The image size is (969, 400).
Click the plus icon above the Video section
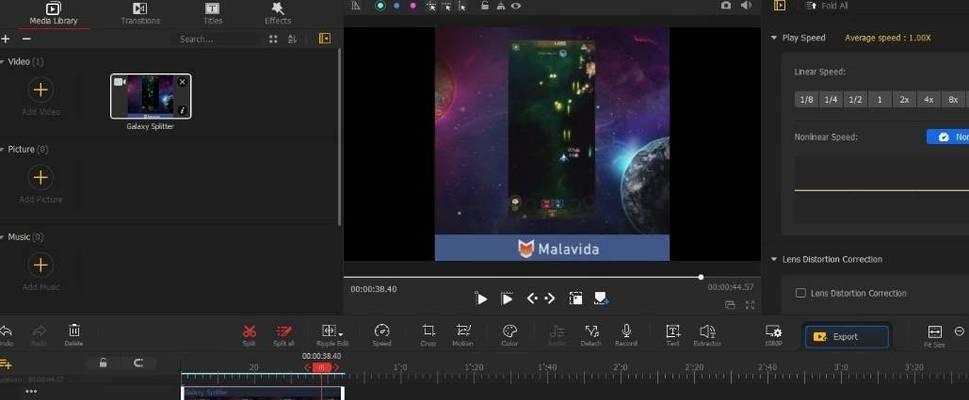[6, 39]
